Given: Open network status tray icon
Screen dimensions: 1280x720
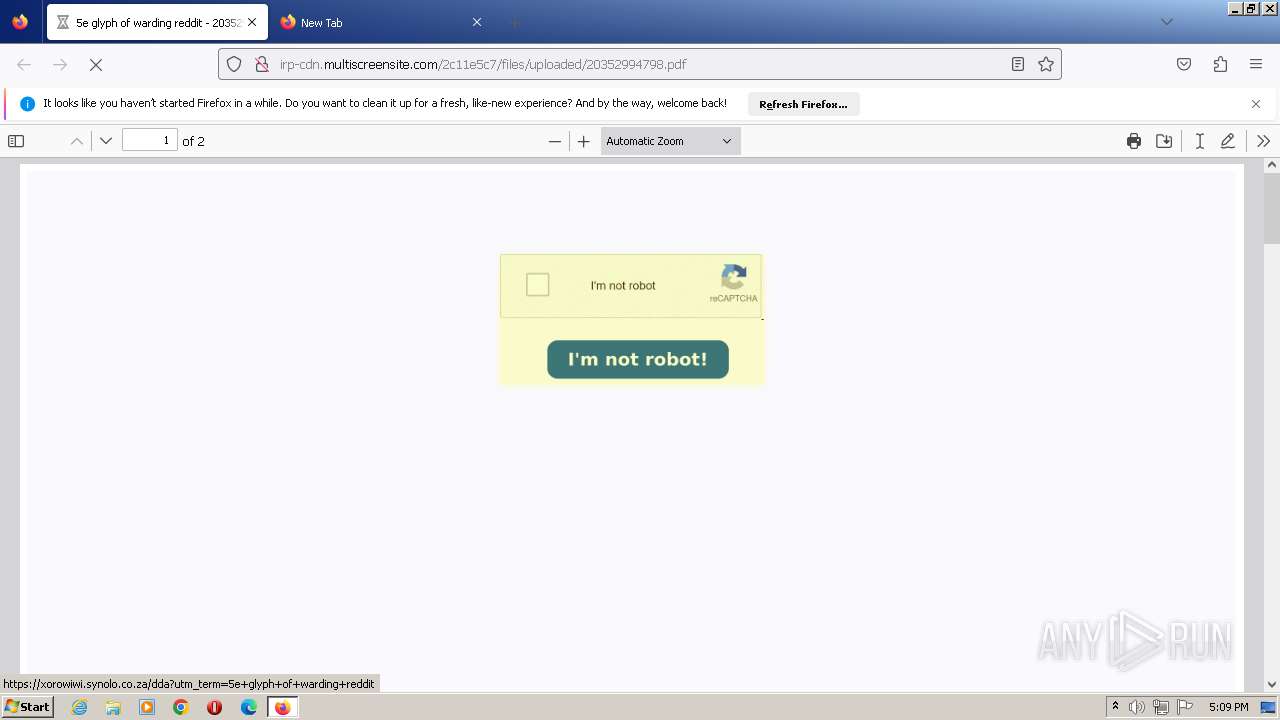Looking at the screenshot, I should [1161, 707].
